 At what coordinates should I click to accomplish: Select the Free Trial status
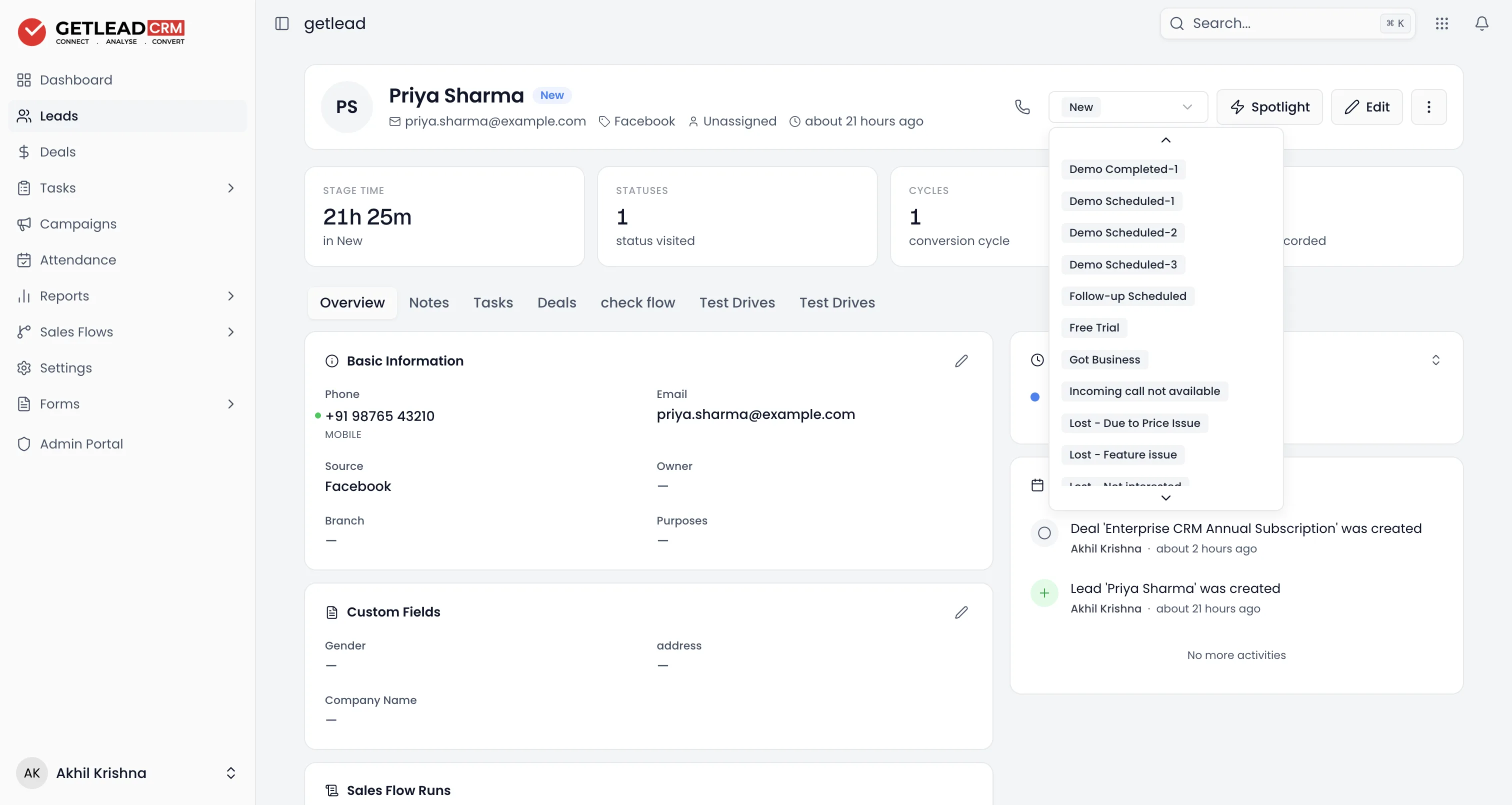click(1093, 327)
